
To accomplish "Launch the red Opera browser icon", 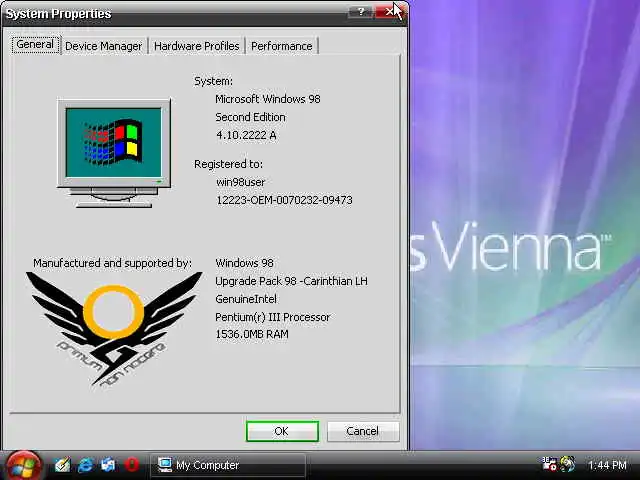I will point(132,465).
